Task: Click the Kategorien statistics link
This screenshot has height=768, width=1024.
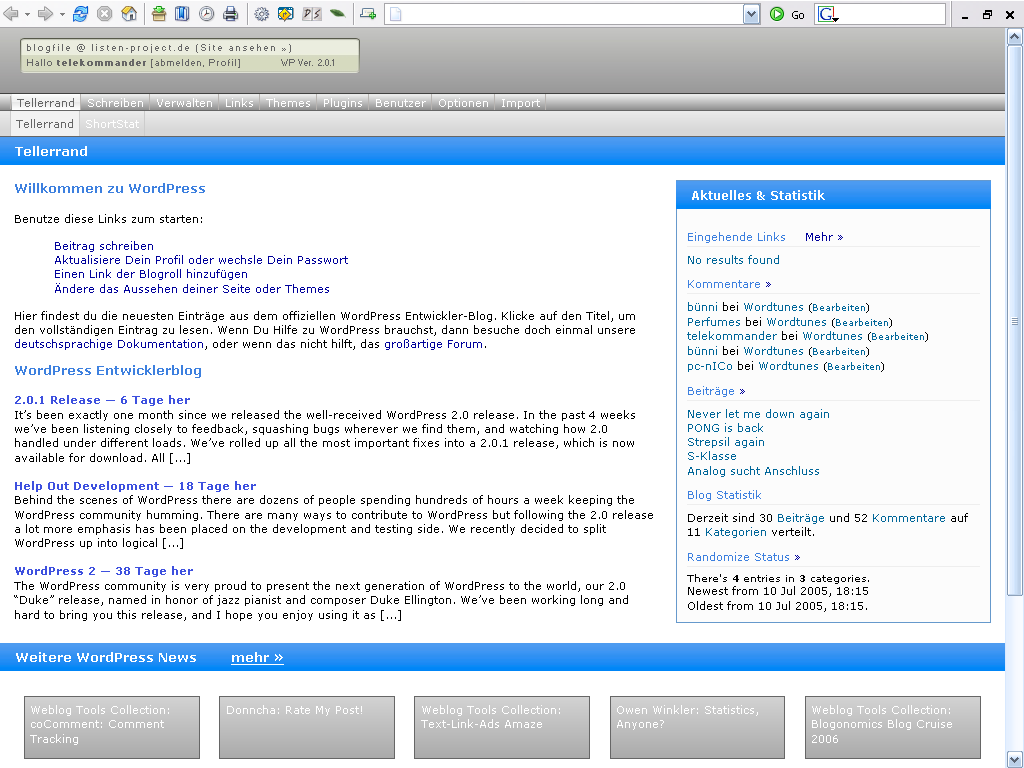Action: tap(736, 532)
